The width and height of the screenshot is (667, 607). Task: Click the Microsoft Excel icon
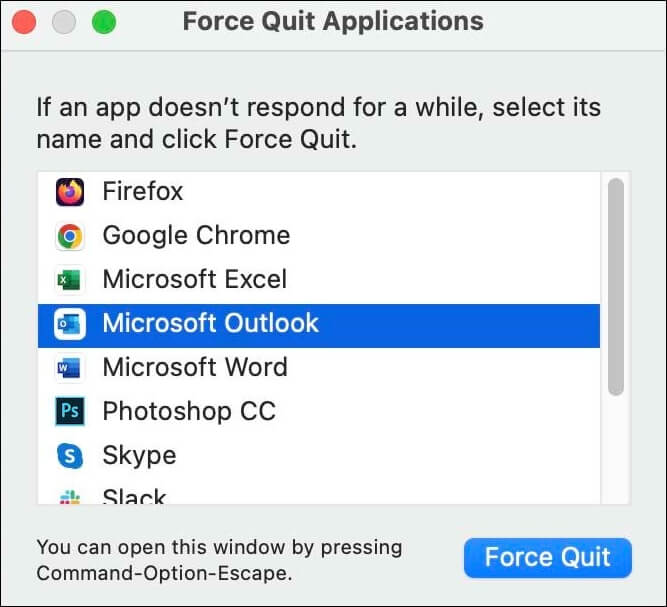(x=69, y=280)
